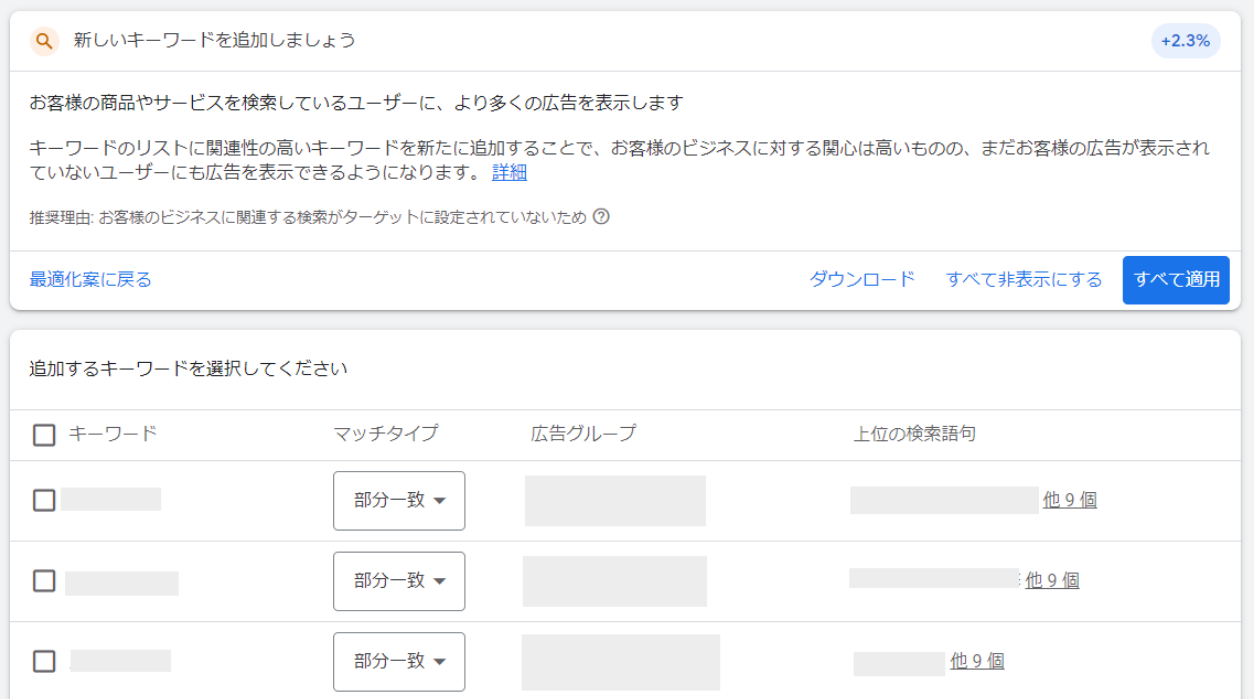The image size is (1257, 699).
Task: Click the help question mark icon
Action: 601,216
